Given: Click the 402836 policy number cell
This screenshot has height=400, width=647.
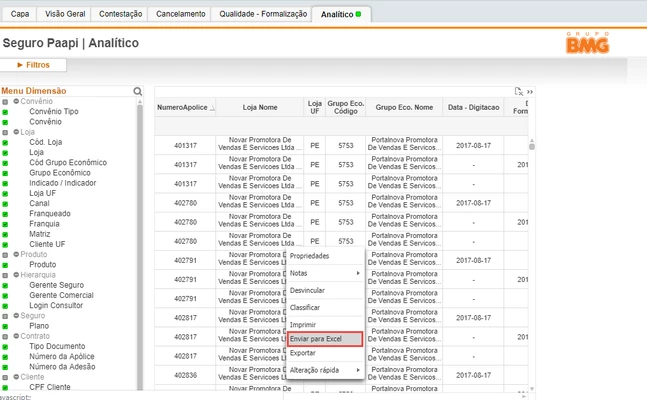Looking at the screenshot, I should click(x=185, y=375).
